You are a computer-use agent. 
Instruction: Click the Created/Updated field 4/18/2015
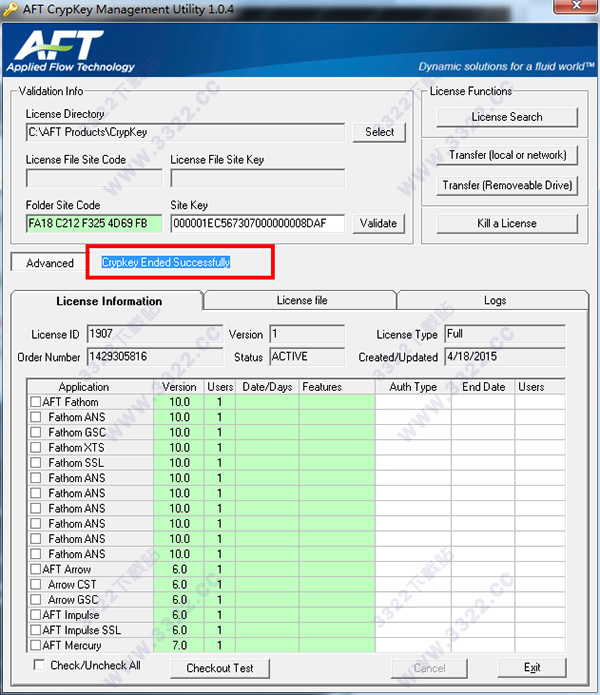505,356
